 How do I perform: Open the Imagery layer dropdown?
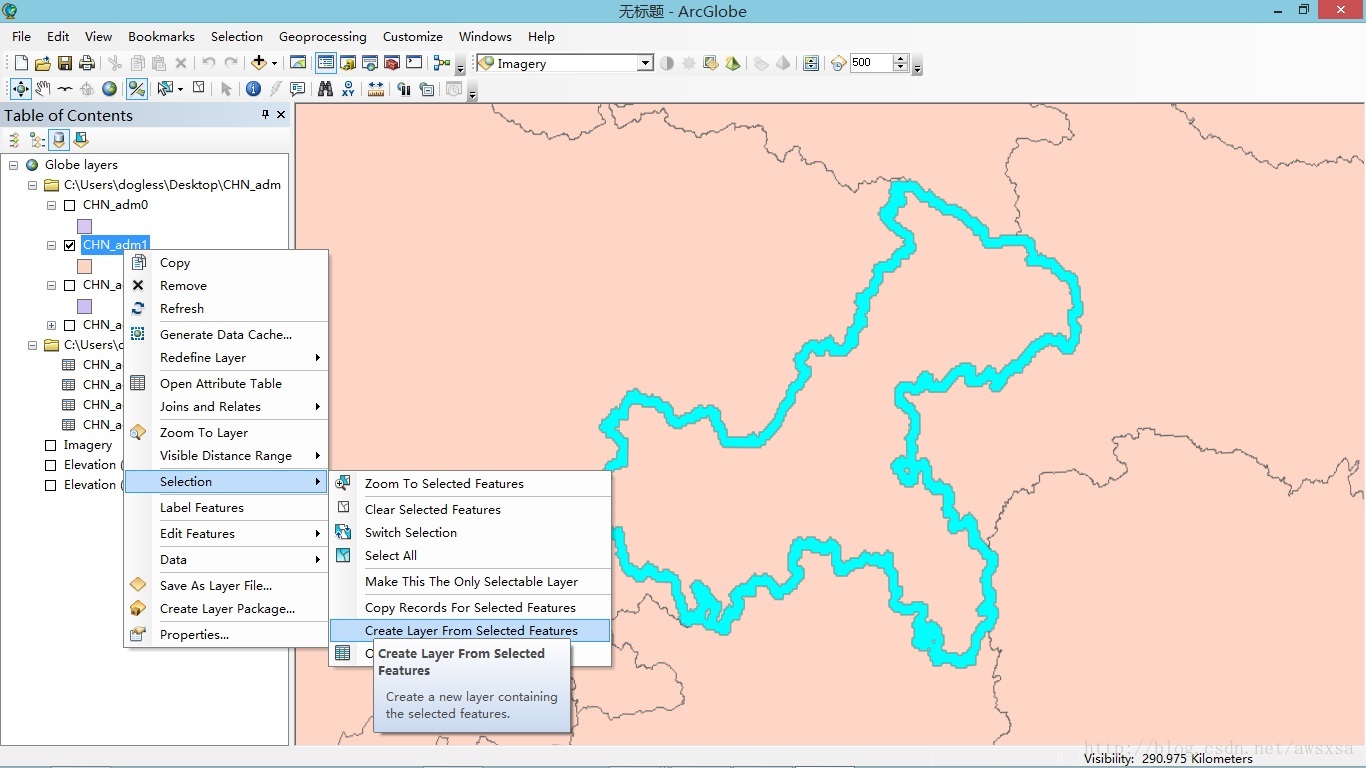(645, 63)
